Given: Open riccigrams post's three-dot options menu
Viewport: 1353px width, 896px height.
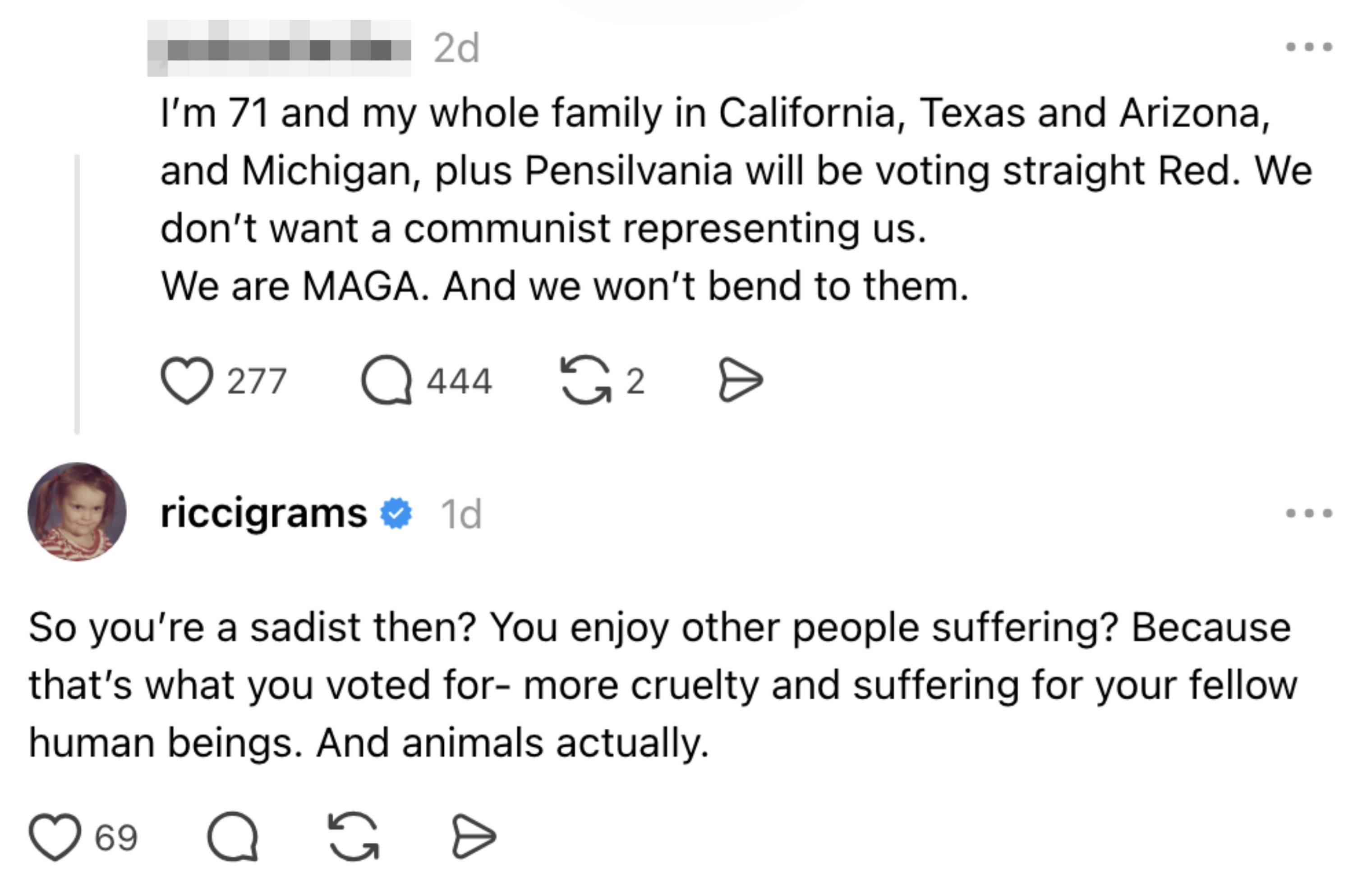Looking at the screenshot, I should point(1309,513).
